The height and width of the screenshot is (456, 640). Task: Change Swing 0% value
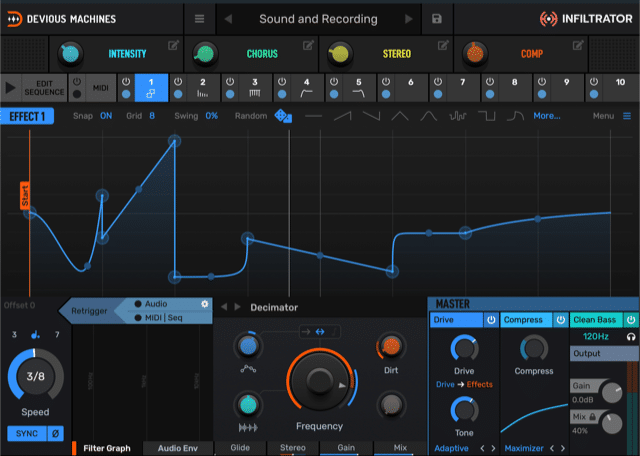coord(211,116)
